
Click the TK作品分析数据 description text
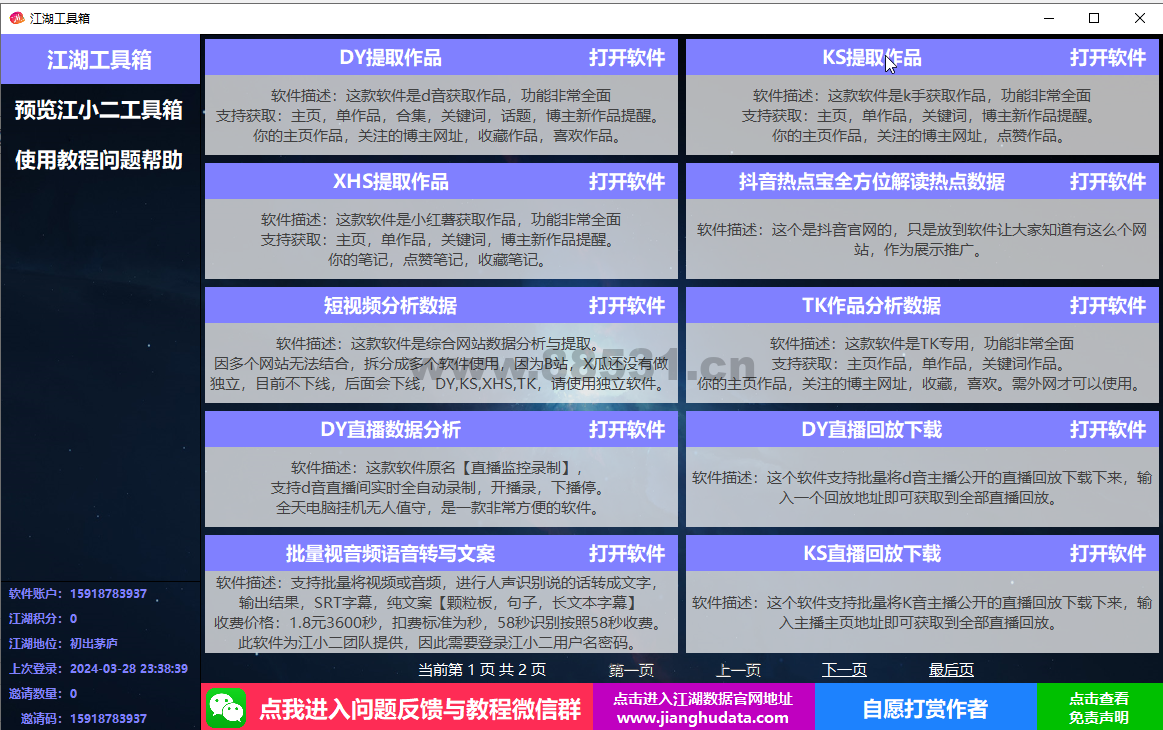[x=922, y=364]
